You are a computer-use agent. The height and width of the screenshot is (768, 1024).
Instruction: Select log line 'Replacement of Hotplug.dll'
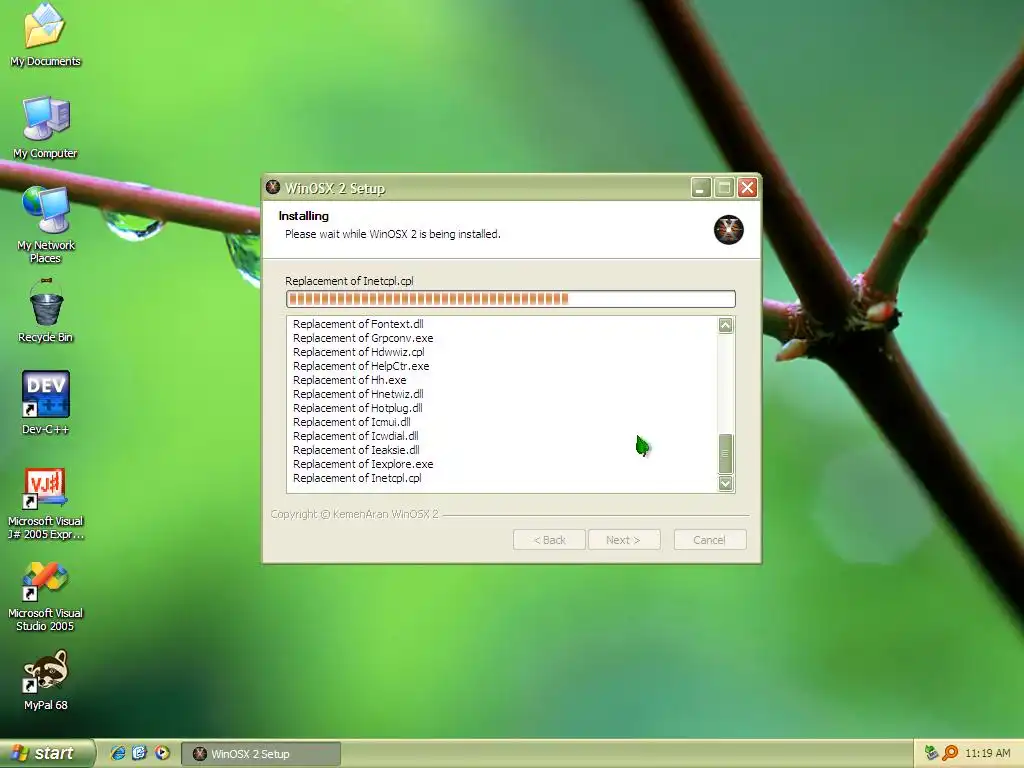pos(358,408)
